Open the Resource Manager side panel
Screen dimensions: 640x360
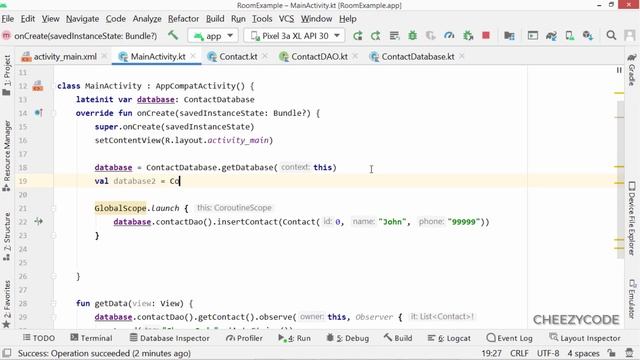tap(7, 156)
